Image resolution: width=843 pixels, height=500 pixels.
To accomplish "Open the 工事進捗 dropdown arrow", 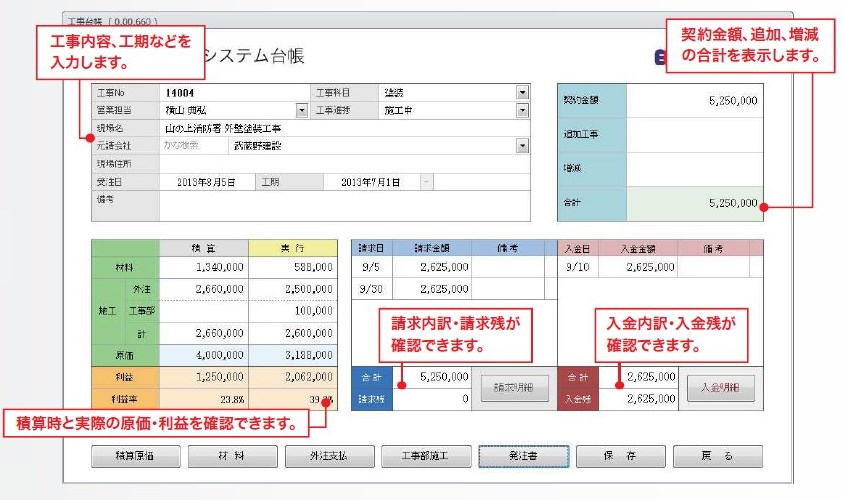I will point(522,110).
